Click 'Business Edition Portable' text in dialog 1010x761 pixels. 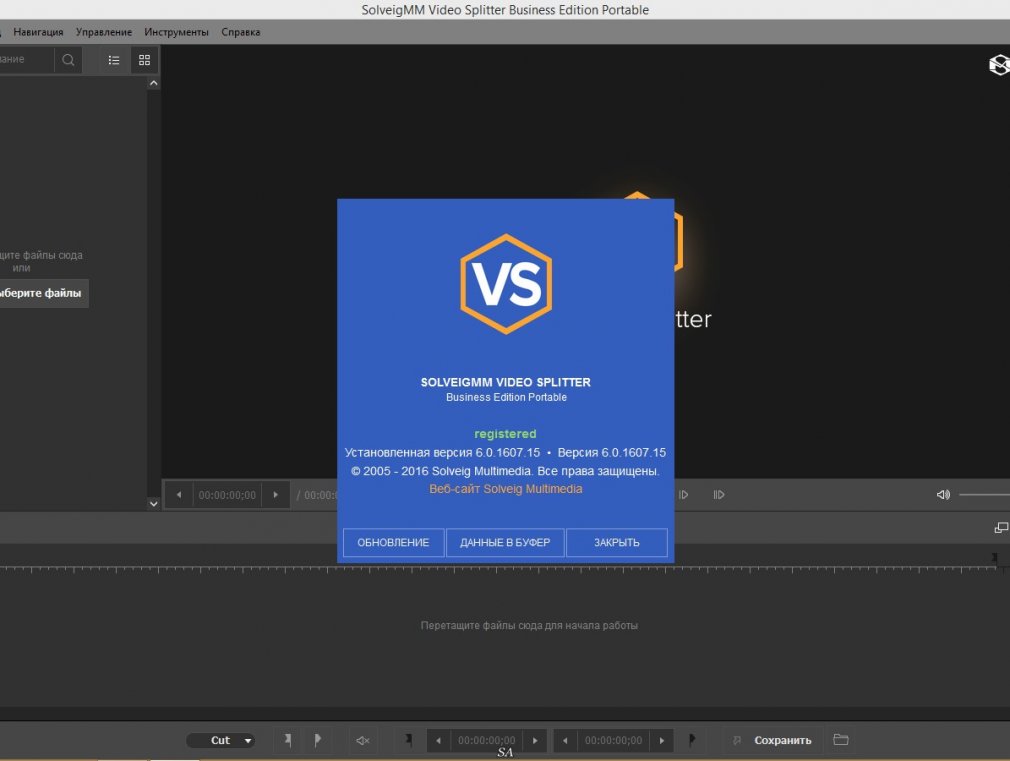(506, 398)
